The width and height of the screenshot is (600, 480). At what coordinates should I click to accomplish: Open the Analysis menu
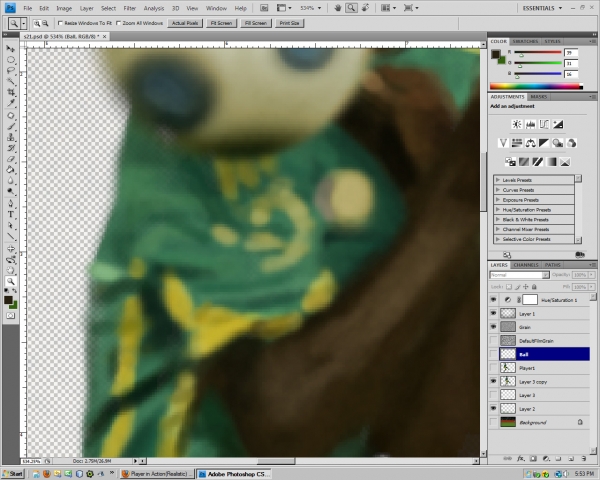coord(154,8)
